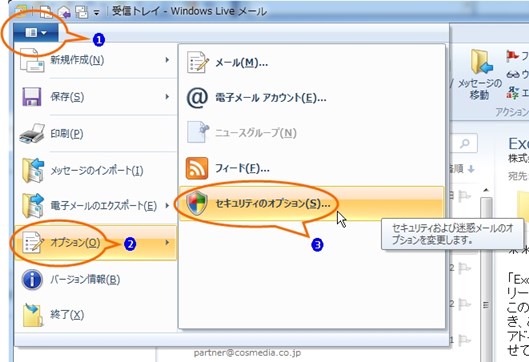529x362 pixels.
Task: Click the security shield icon
Action: click(x=197, y=203)
